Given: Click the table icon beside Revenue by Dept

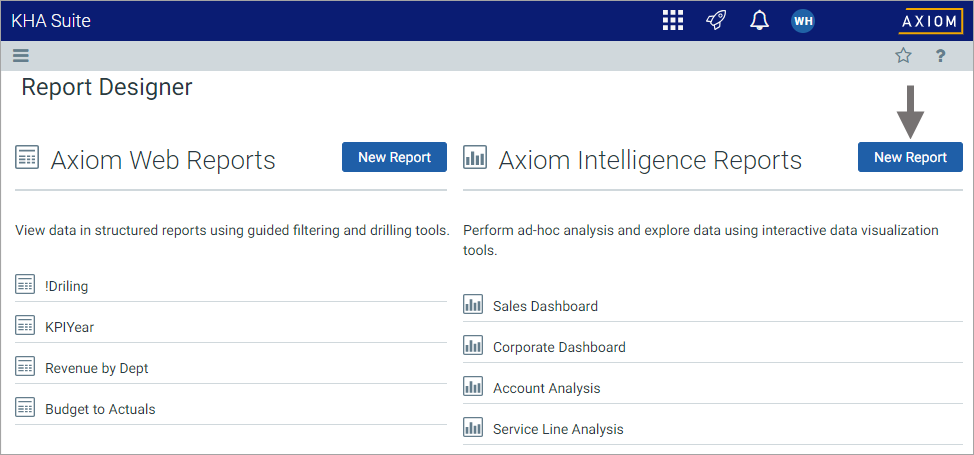Looking at the screenshot, I should (25, 367).
